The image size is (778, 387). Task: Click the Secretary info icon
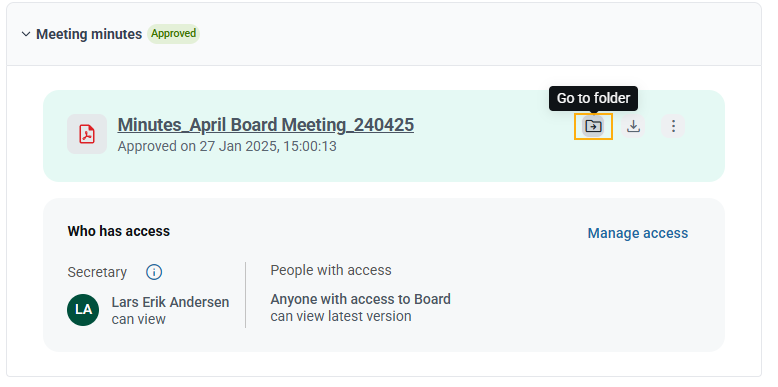(154, 272)
